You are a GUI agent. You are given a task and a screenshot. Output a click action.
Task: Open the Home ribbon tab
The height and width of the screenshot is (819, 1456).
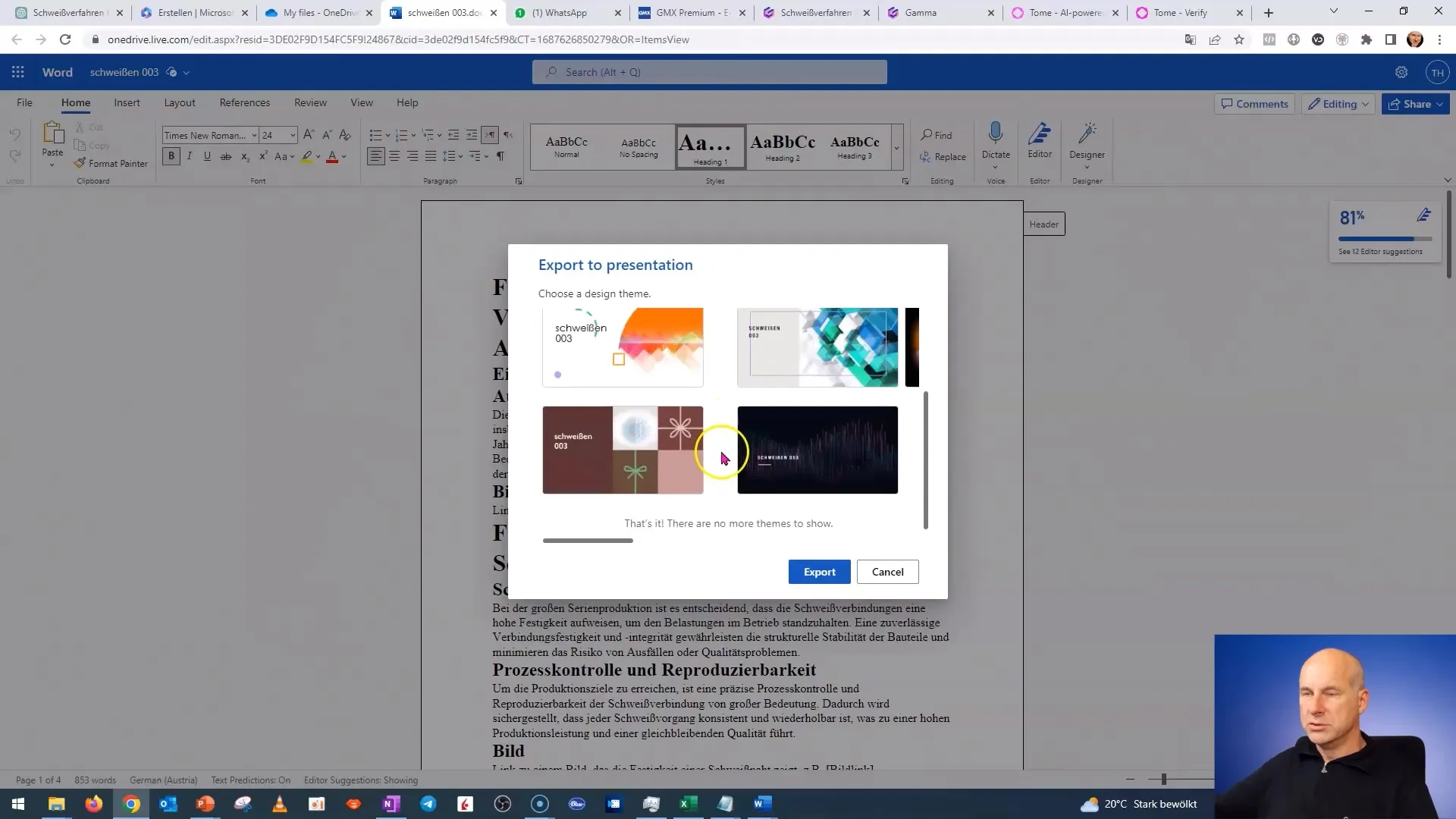pos(76,102)
